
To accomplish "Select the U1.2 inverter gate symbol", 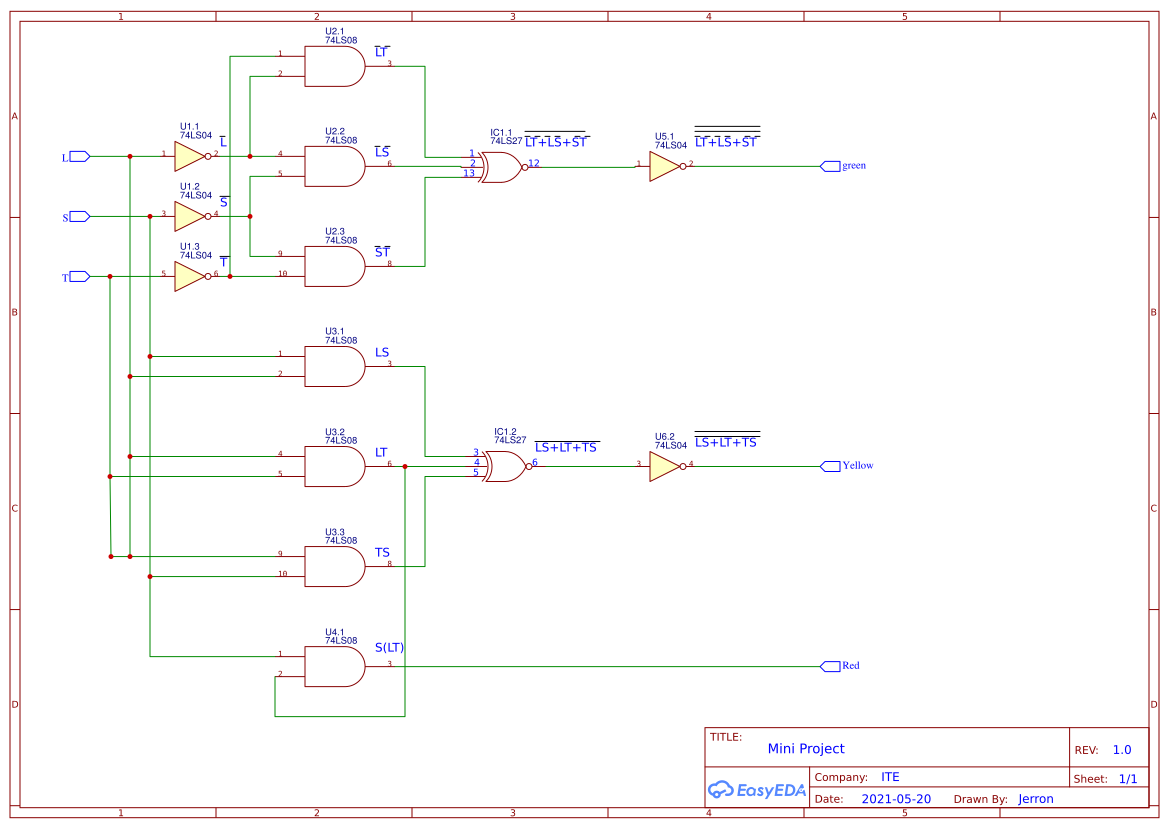I will [x=192, y=216].
